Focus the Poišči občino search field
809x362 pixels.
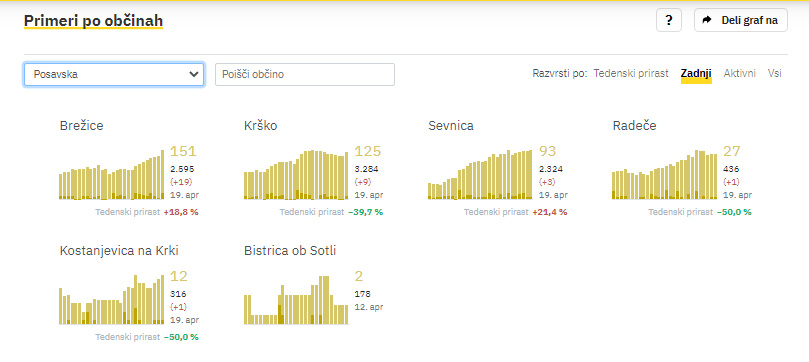[x=305, y=74]
